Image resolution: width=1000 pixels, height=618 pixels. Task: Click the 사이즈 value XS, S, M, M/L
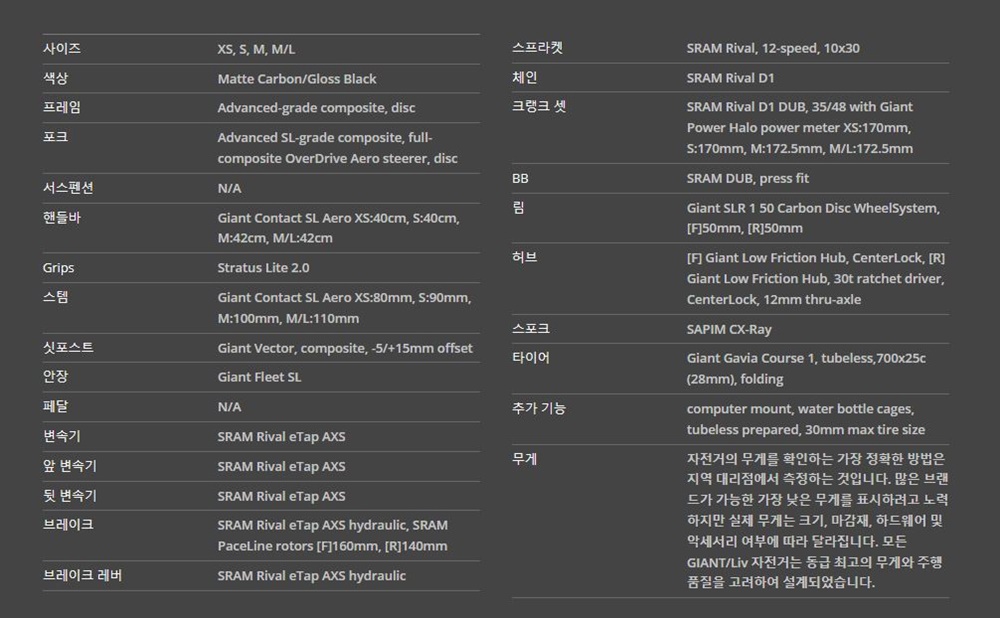tap(256, 49)
